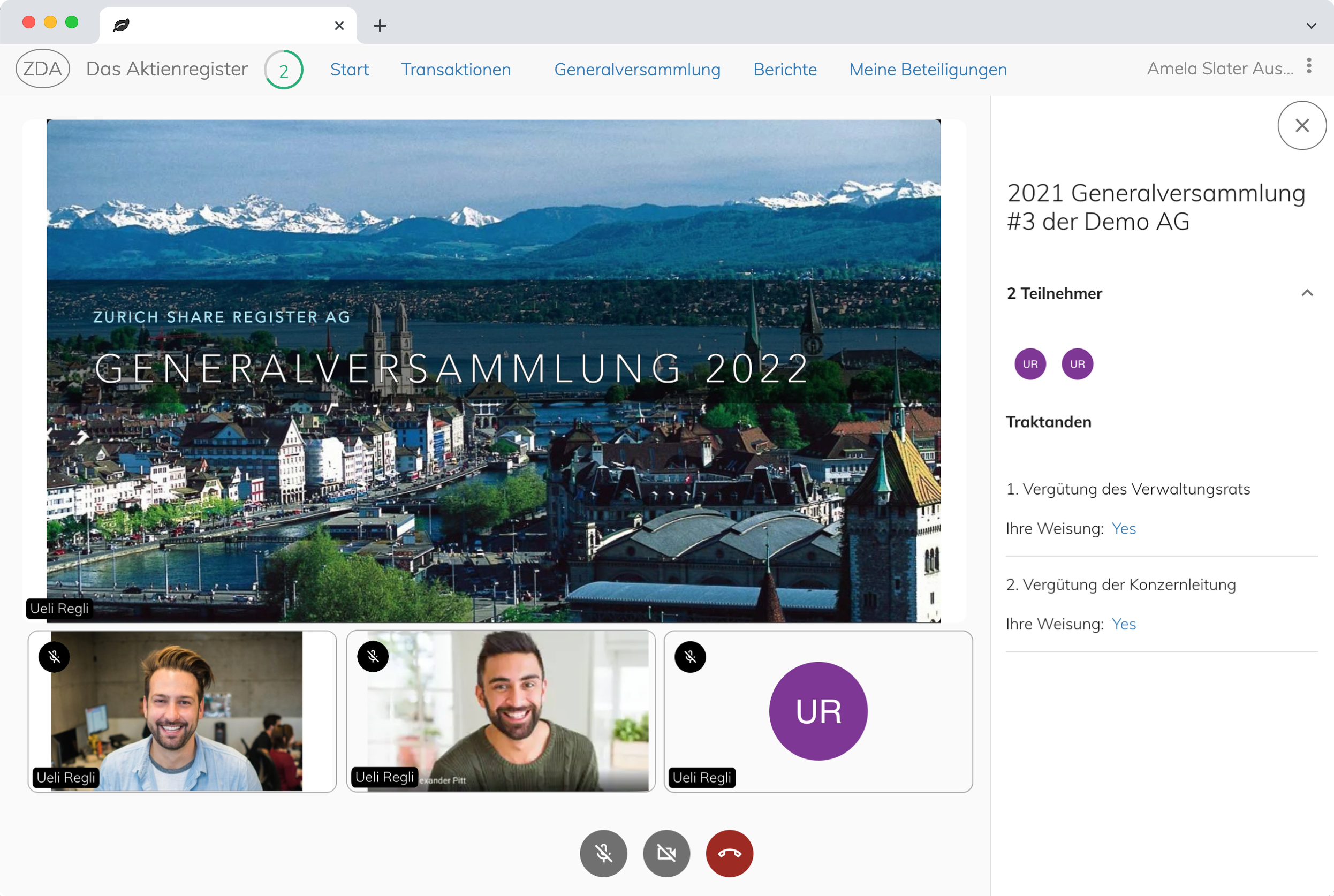Click muted mic icon on second video tile
The image size is (1334, 896).
[373, 657]
